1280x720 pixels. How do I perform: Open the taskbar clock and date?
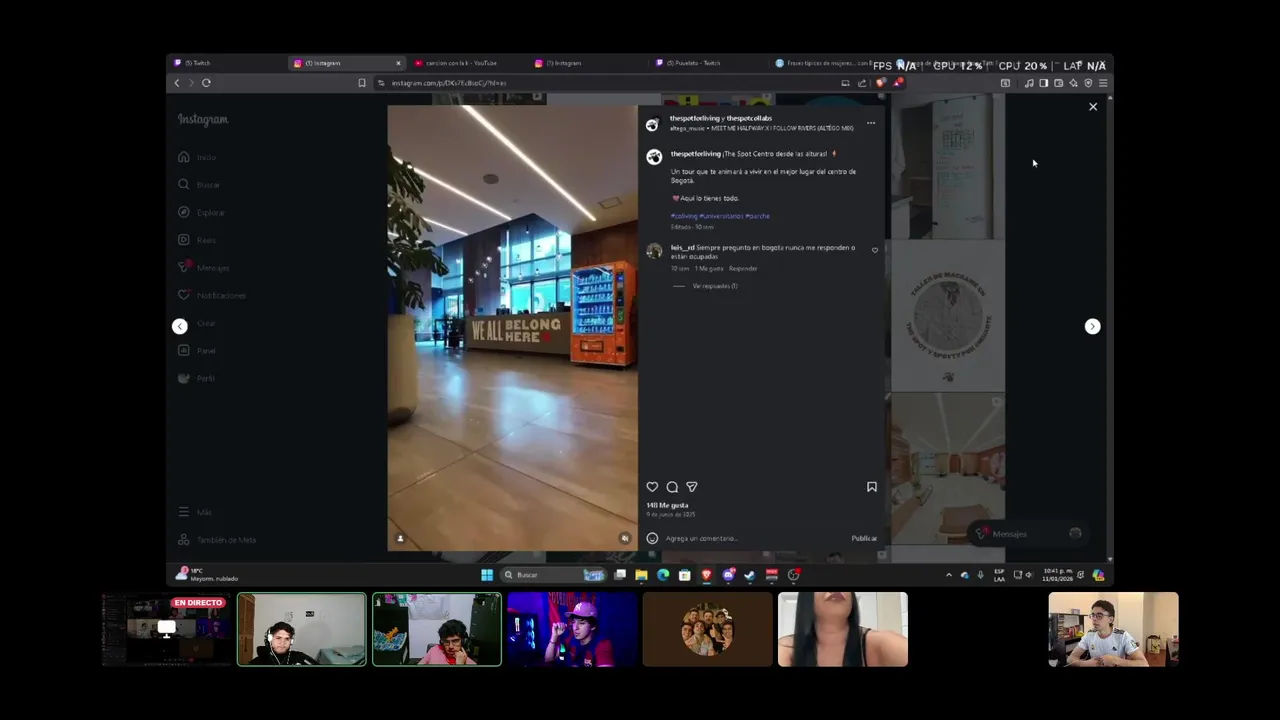[1058, 575]
